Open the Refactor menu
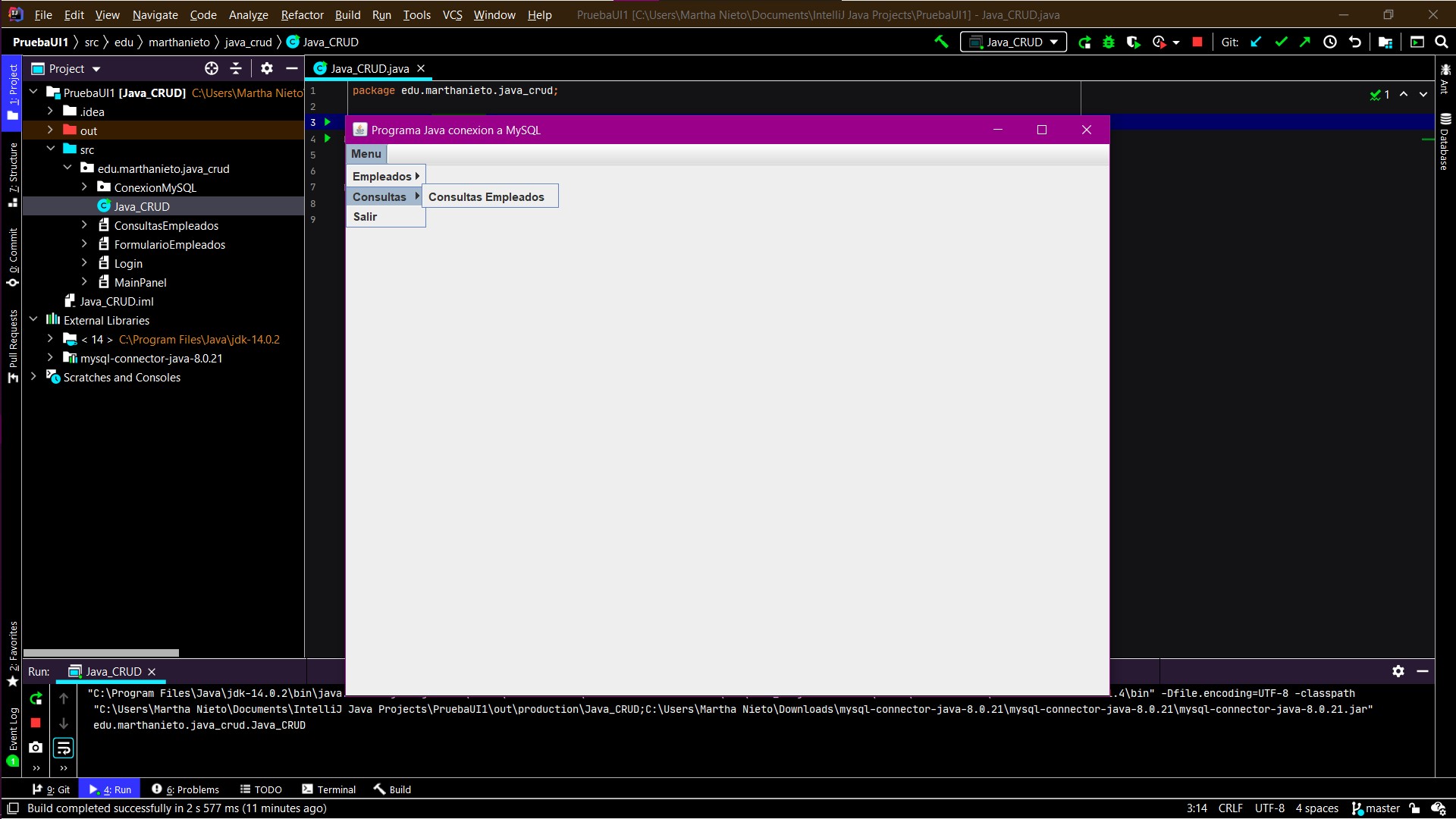This screenshot has height=819, width=1456. point(301,14)
